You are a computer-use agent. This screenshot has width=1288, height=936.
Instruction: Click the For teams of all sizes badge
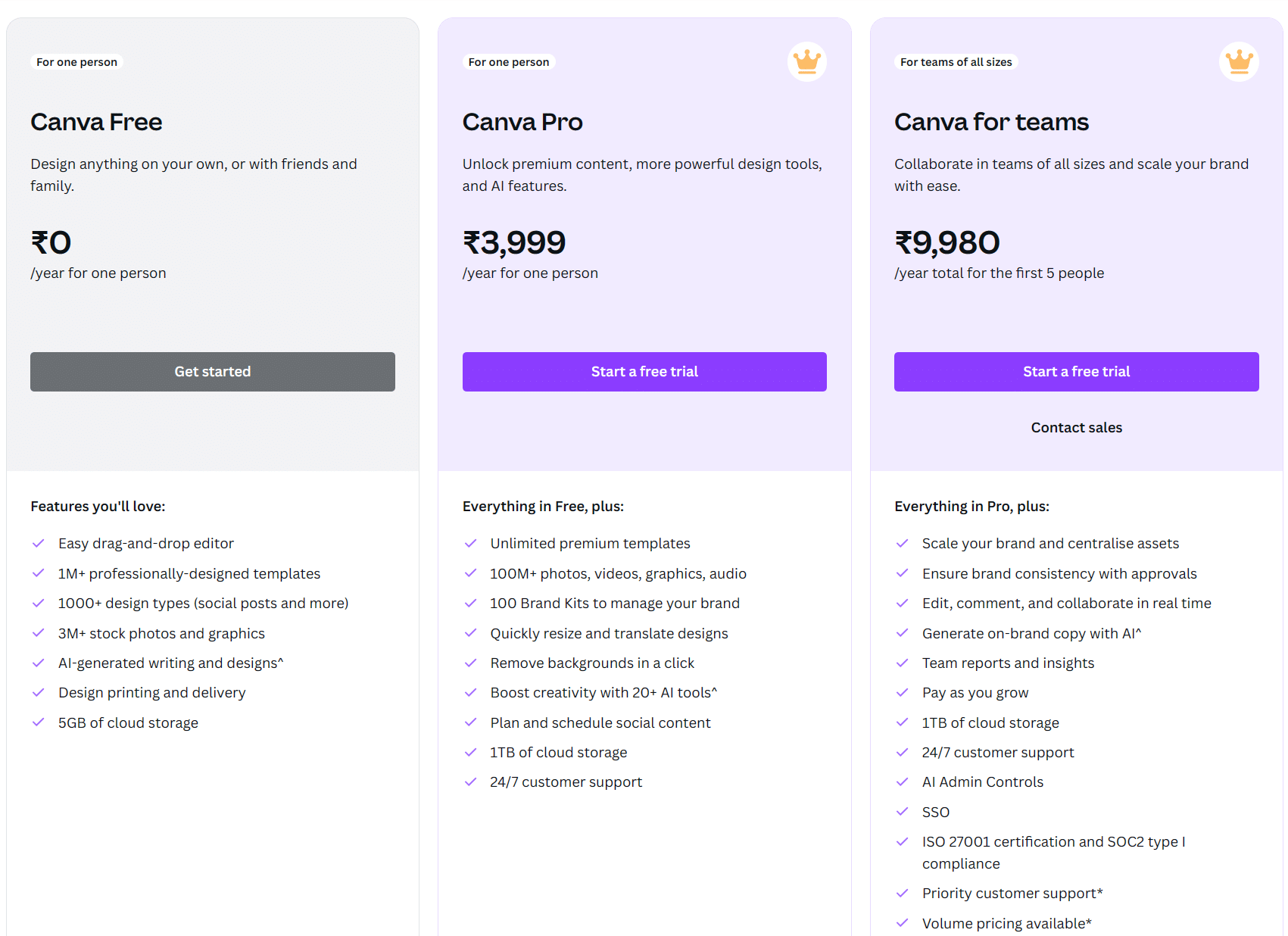point(956,61)
